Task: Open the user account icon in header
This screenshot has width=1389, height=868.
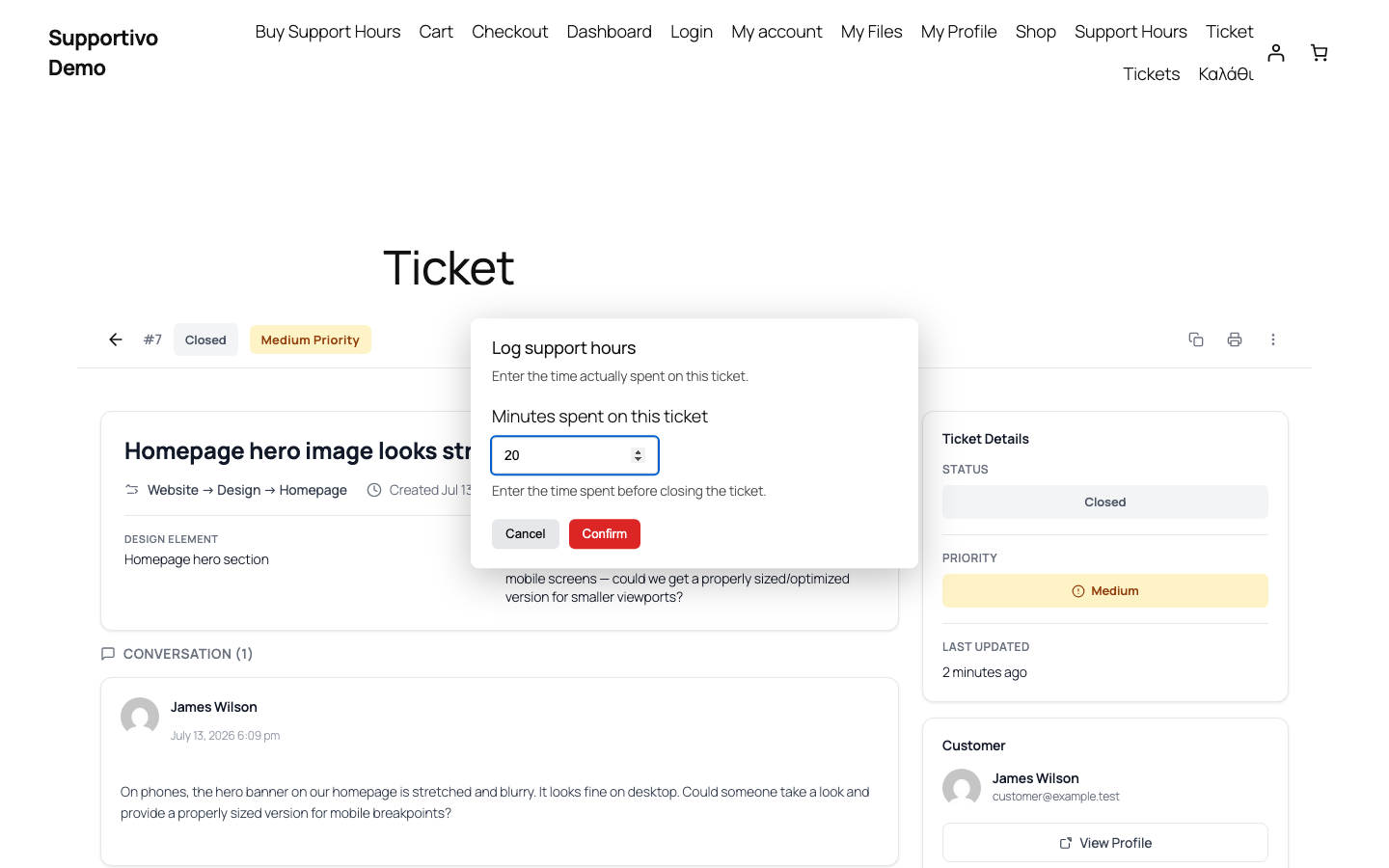Action: 1276,53
